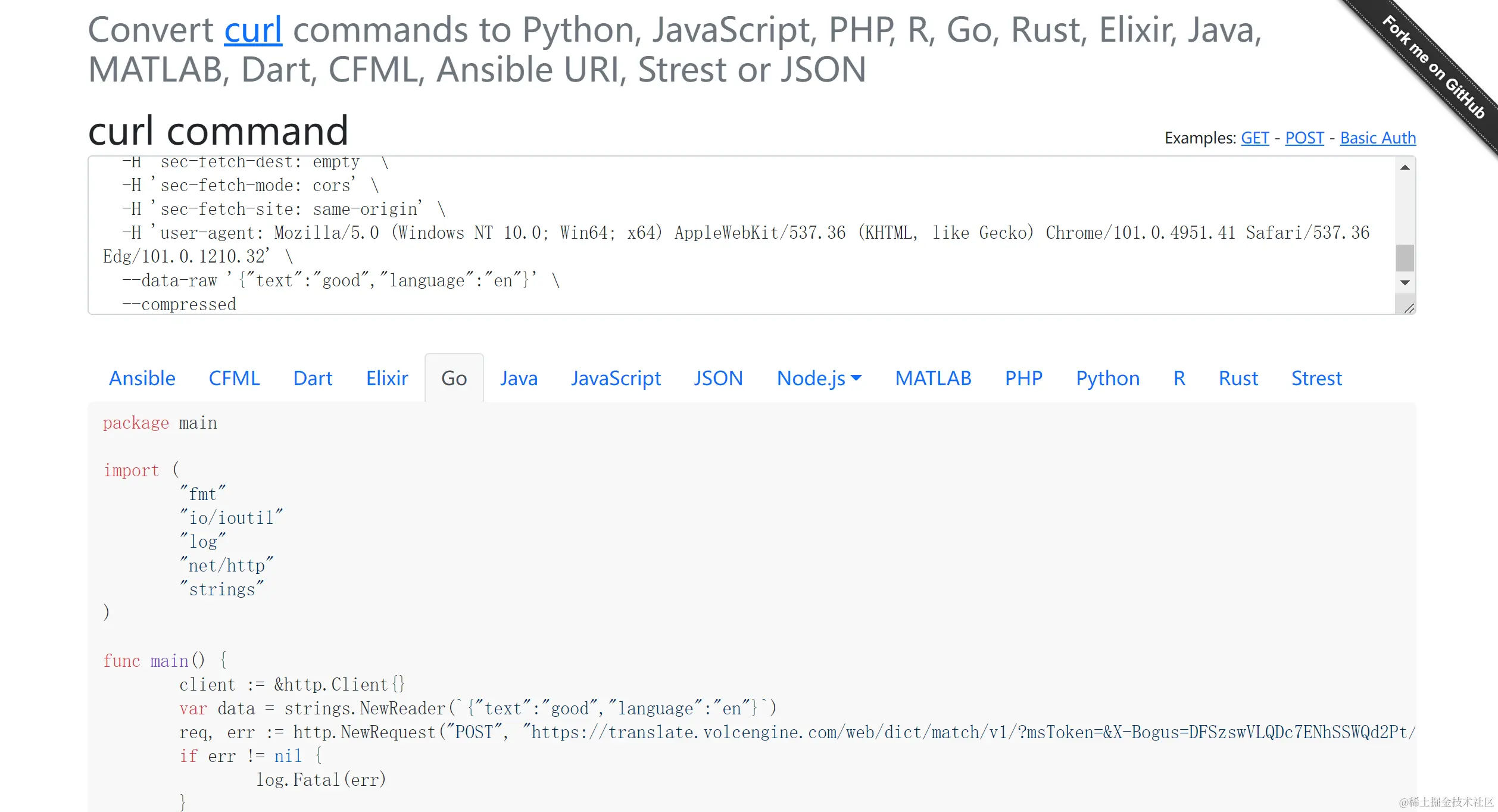This screenshot has width=1498, height=812.
Task: Click the textarea scrollbar thumb
Action: click(x=1405, y=258)
